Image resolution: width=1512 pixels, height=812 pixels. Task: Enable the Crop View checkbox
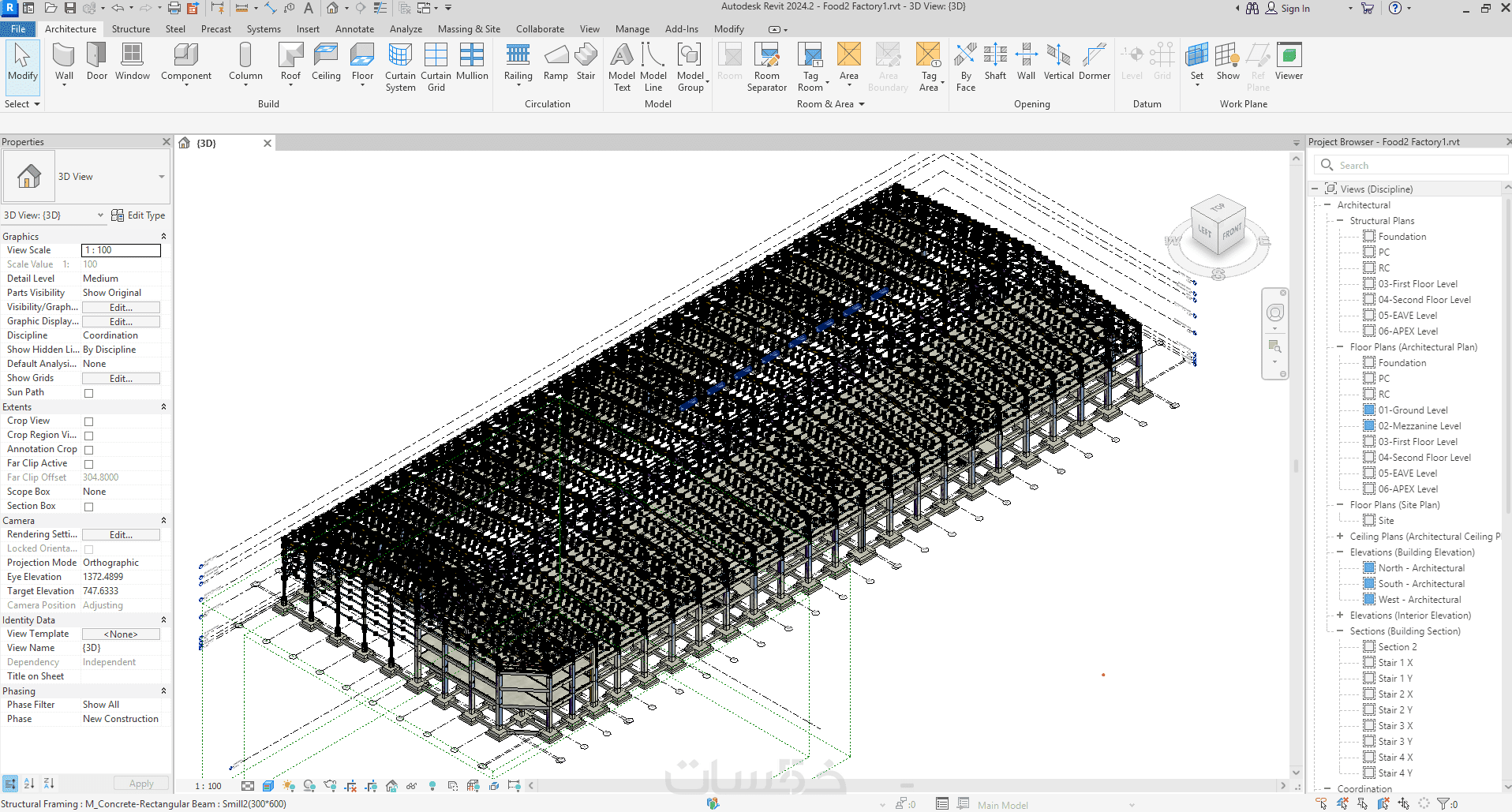click(x=89, y=421)
